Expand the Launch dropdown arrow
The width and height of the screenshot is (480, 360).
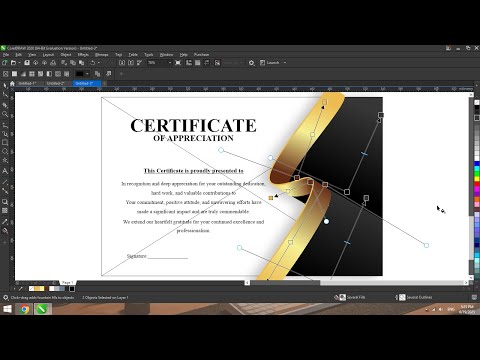[x=285, y=63]
